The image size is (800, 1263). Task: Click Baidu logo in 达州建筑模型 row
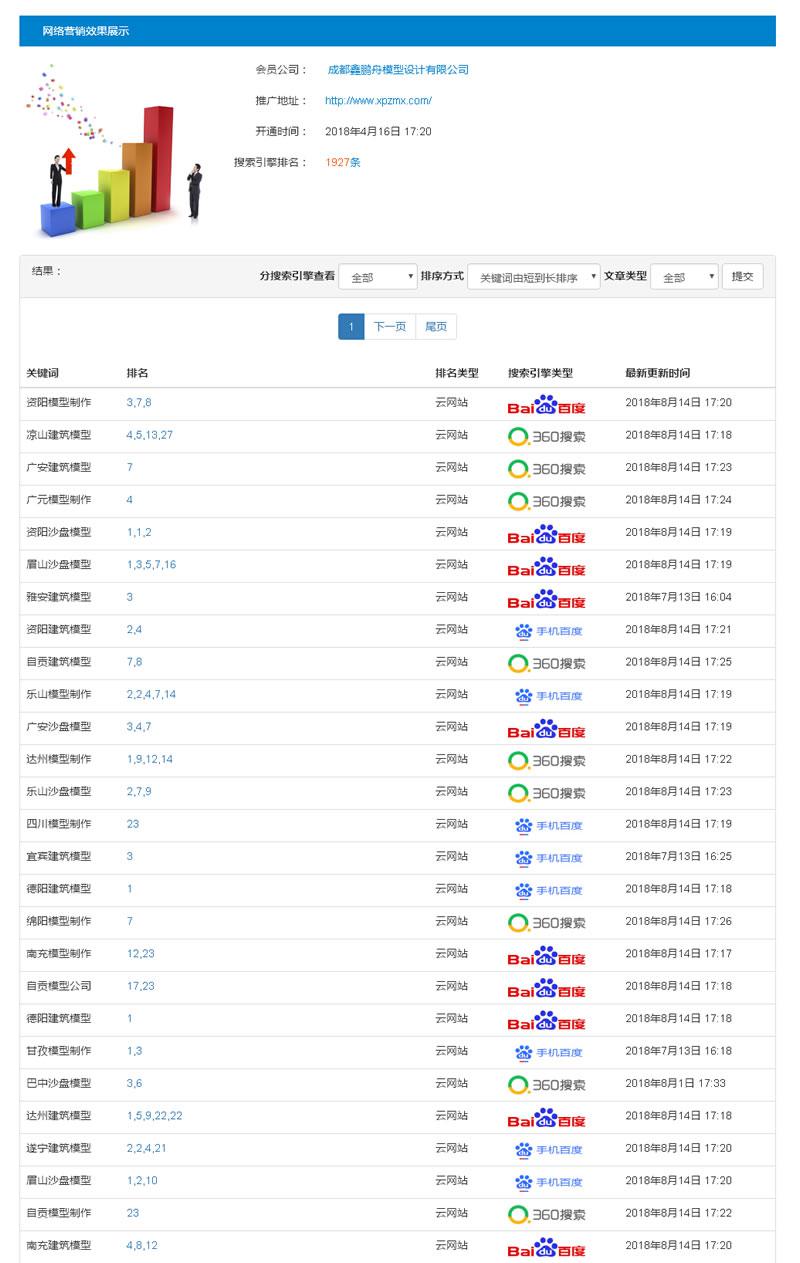(546, 1117)
